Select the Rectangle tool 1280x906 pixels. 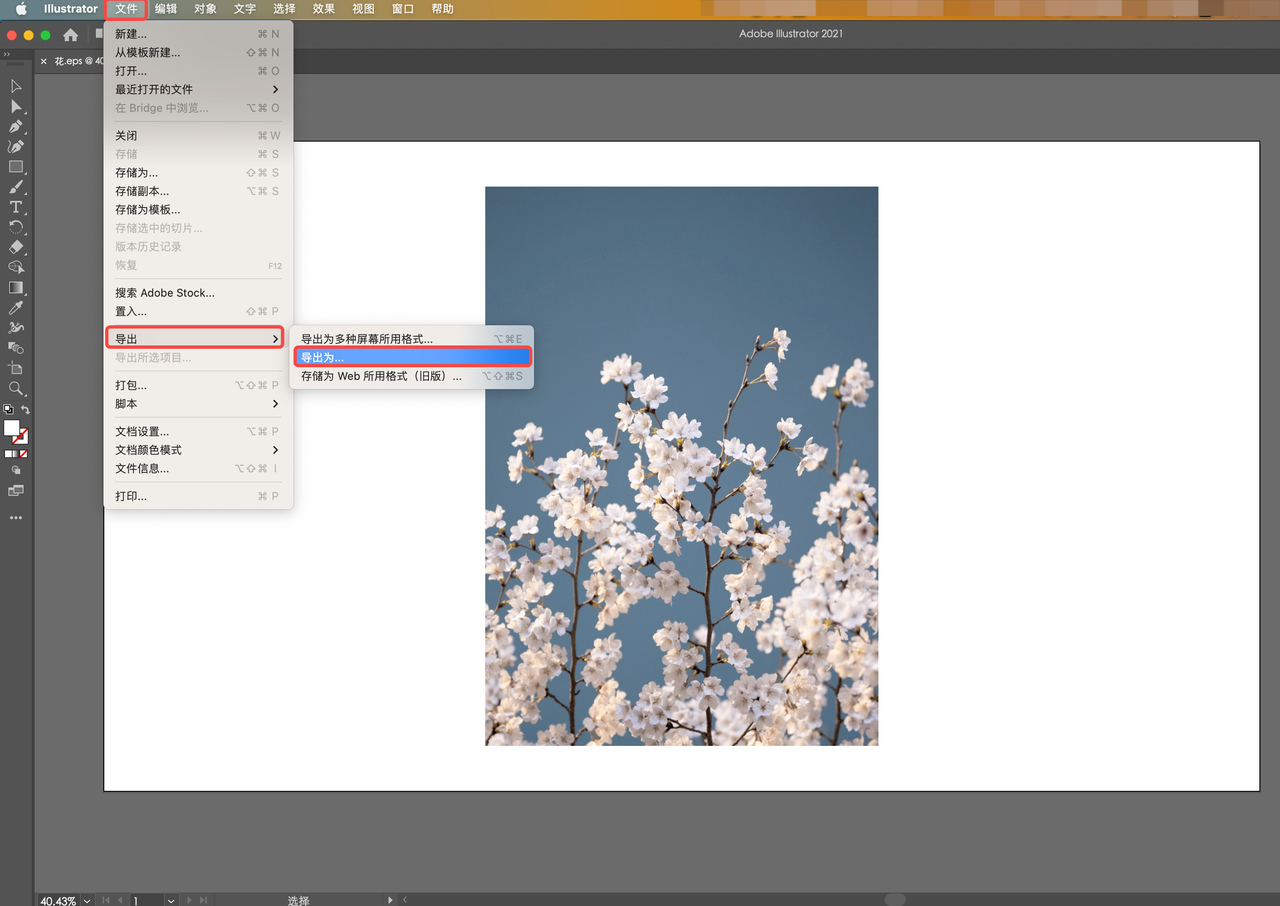point(16,167)
